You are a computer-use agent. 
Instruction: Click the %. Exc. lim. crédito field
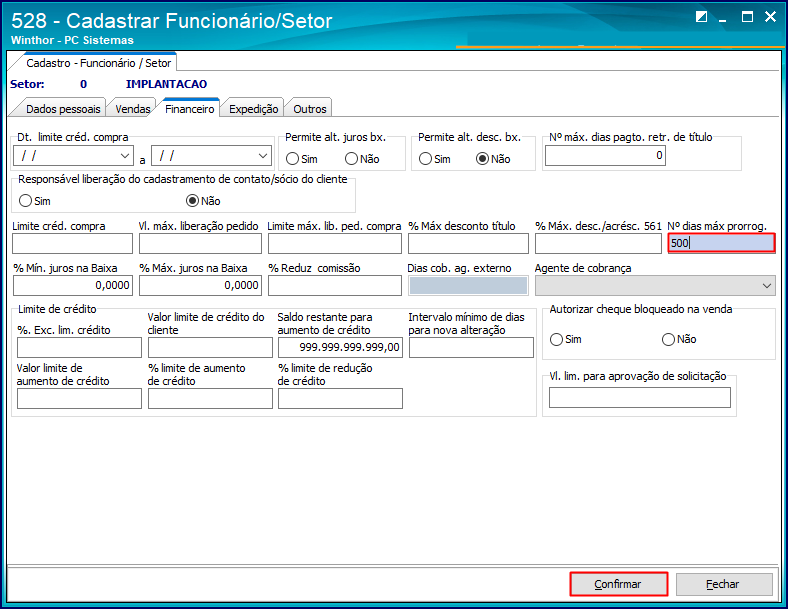(79, 347)
